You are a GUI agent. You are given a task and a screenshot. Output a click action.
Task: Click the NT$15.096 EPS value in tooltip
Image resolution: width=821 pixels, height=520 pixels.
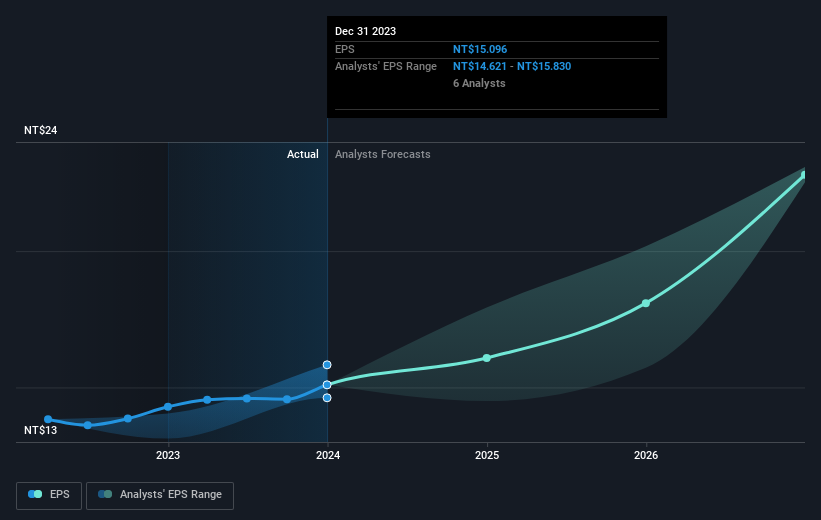(x=480, y=49)
